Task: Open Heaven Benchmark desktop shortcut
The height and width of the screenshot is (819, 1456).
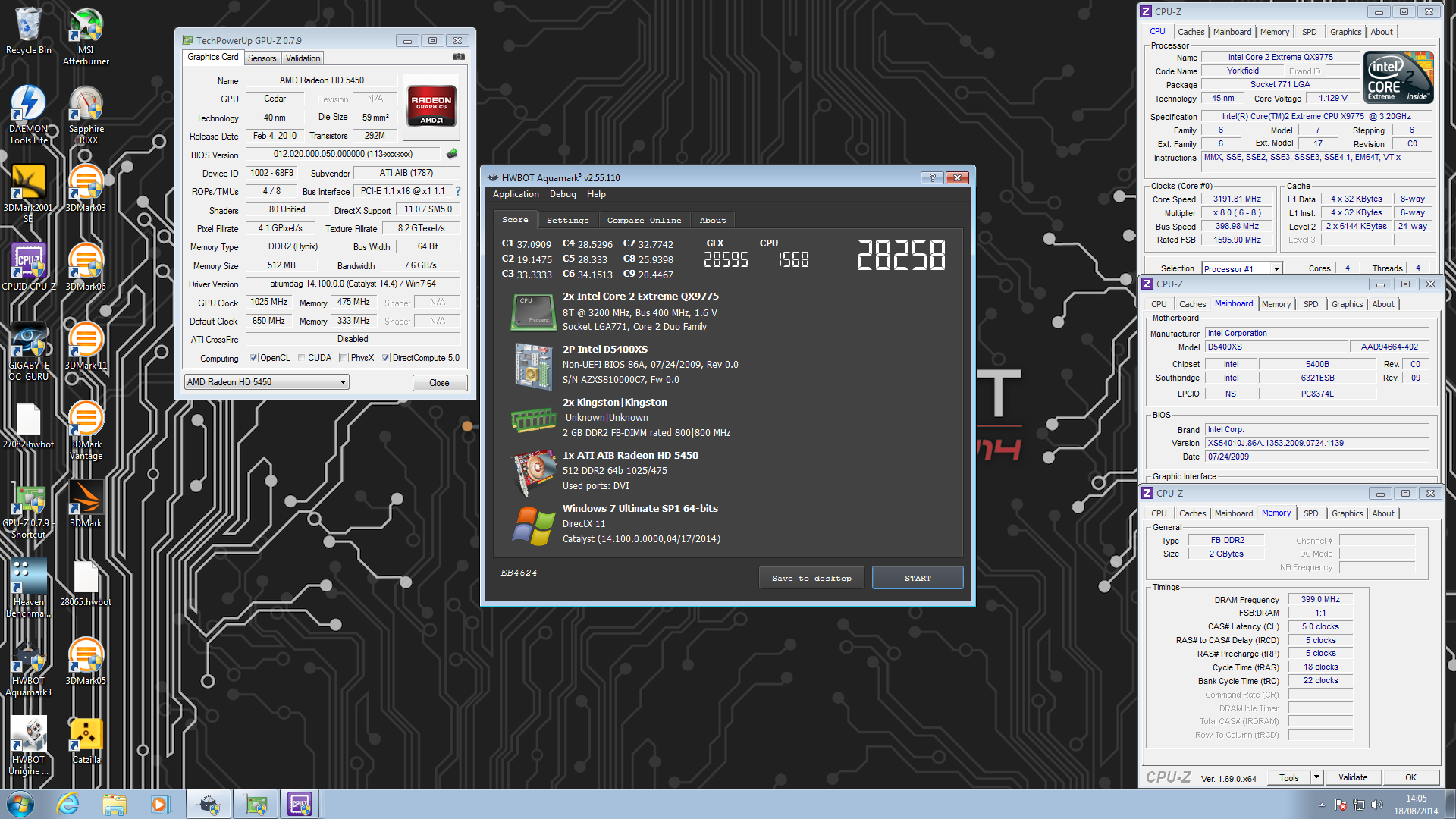Action: (29, 588)
